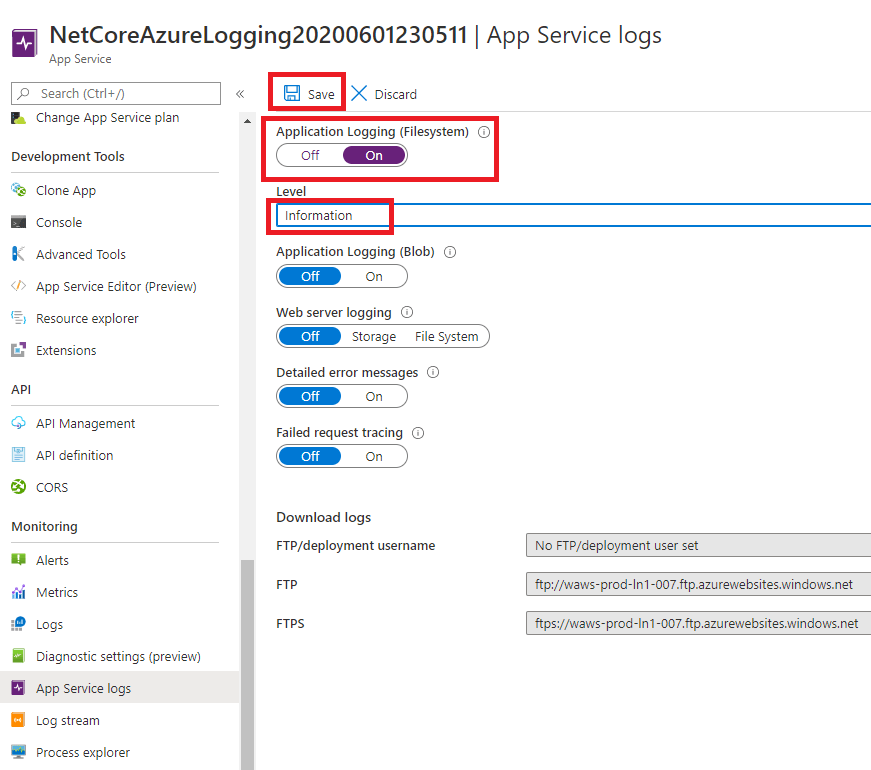
Task: Set Web server logging to File System
Action: [x=446, y=336]
